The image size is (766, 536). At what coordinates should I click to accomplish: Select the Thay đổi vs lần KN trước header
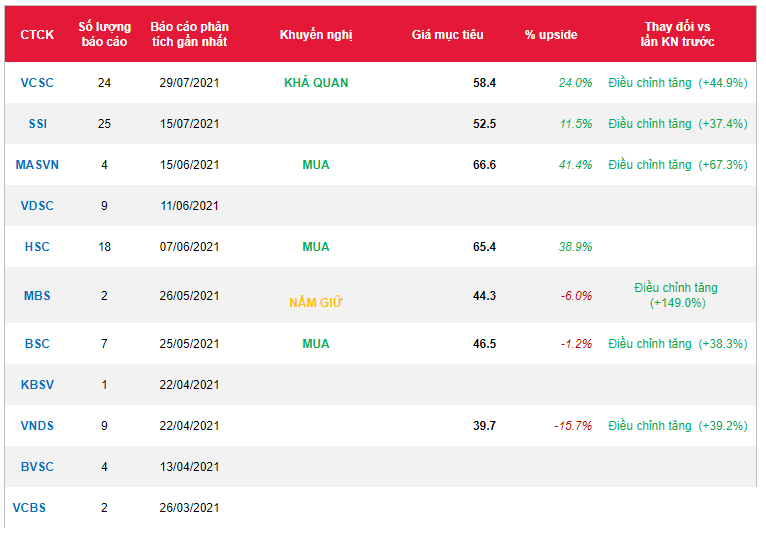[x=677, y=34]
